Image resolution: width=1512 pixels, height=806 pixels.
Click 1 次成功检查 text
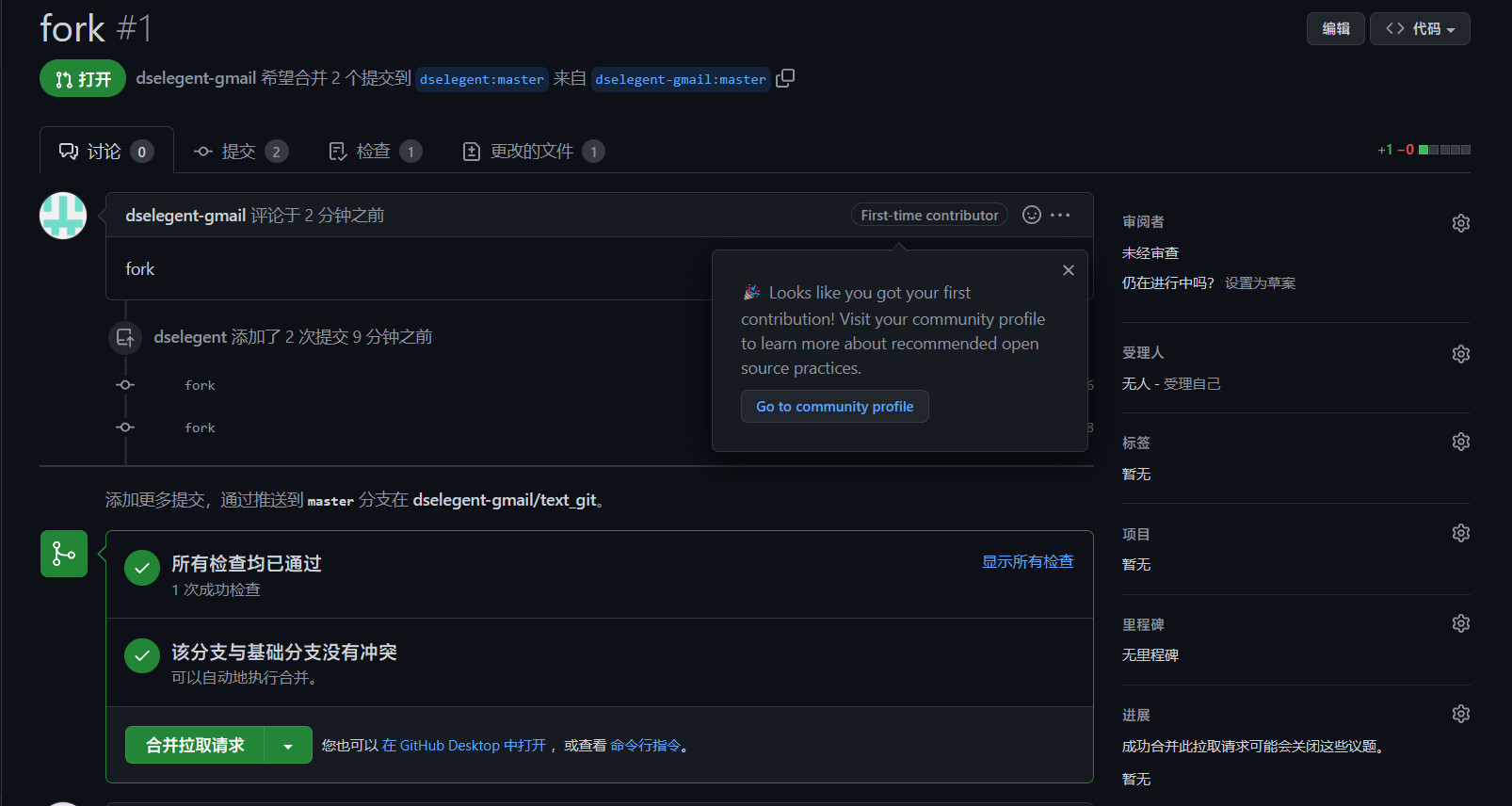click(216, 589)
